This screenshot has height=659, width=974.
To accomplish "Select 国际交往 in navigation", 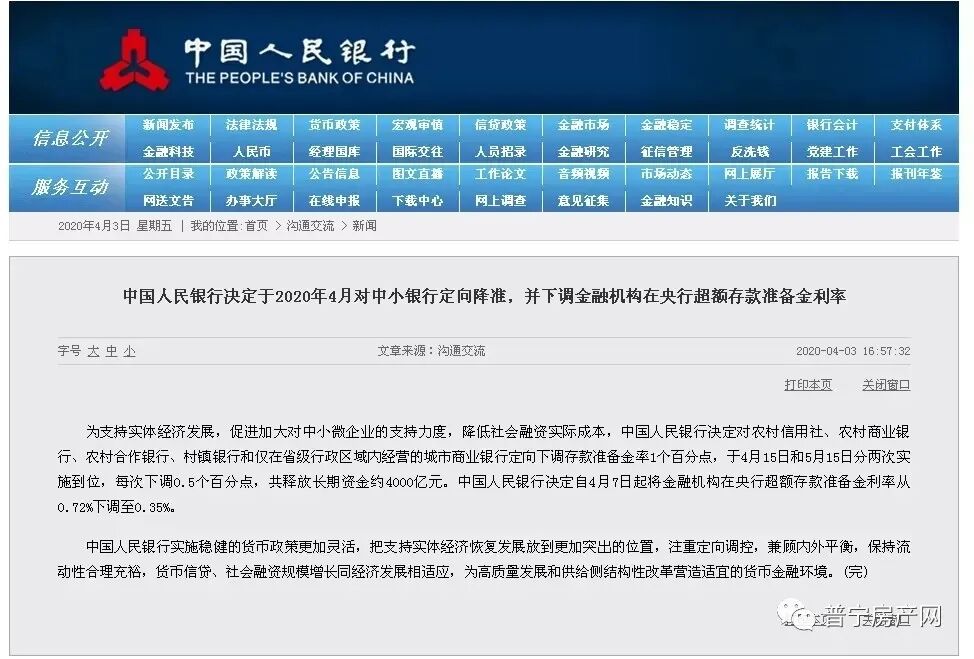I will point(417,152).
